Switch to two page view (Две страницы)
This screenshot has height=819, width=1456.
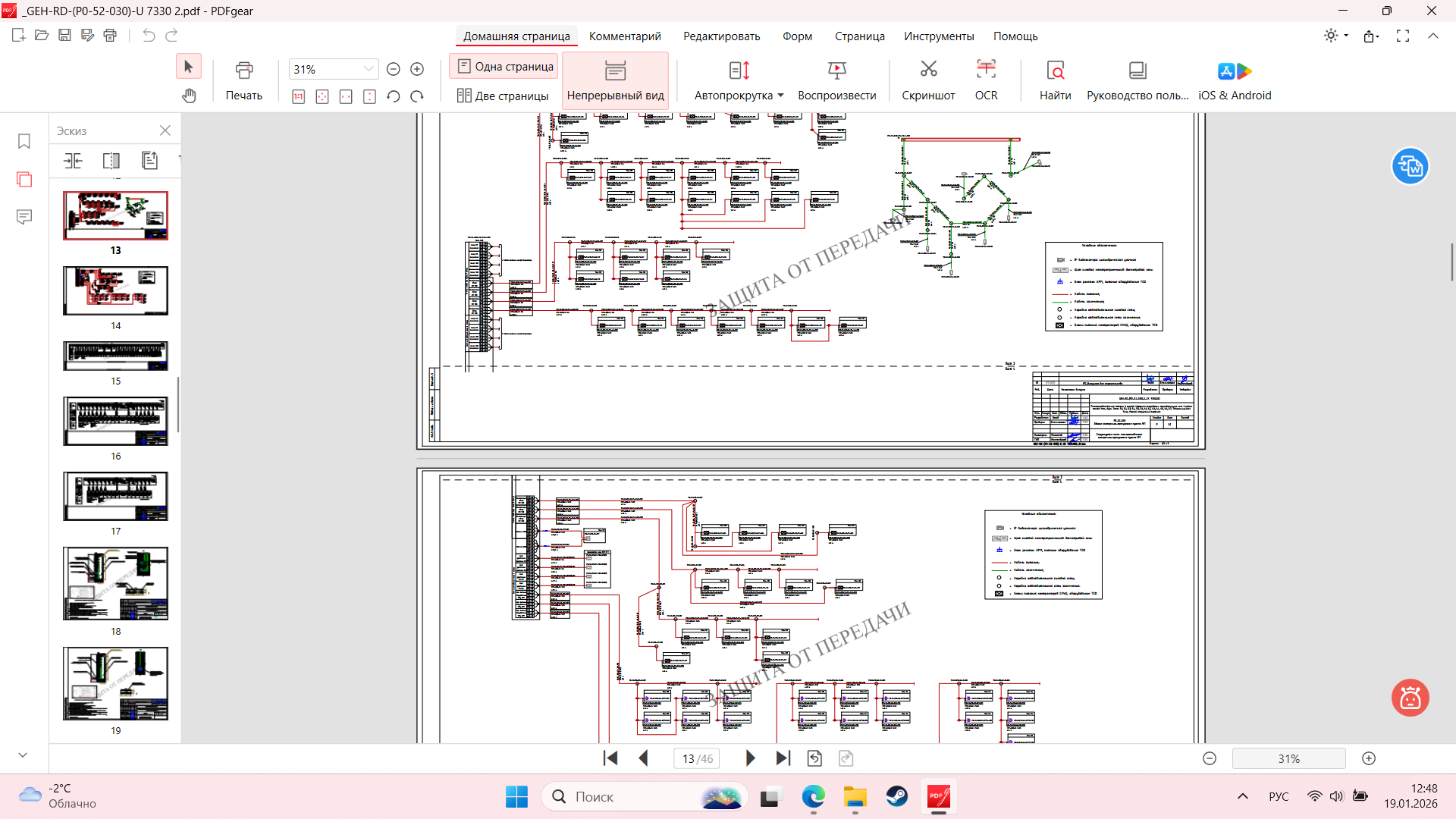coord(503,96)
